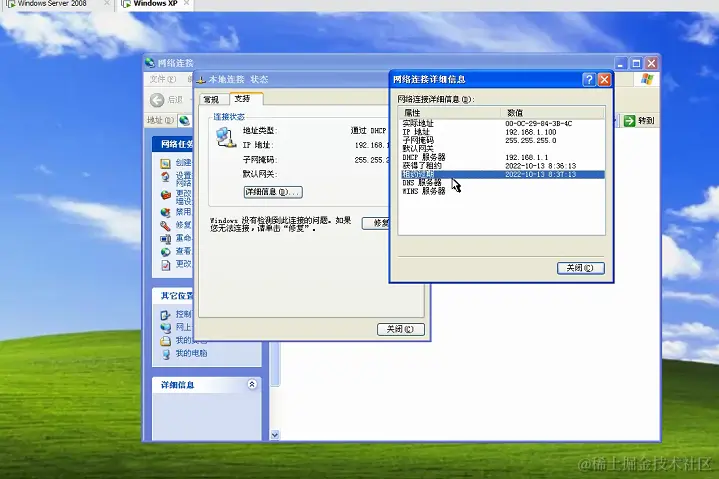This screenshot has height=479, width=719.
Task: Open My Documents folder icon in sidebar
Action: coord(166,341)
